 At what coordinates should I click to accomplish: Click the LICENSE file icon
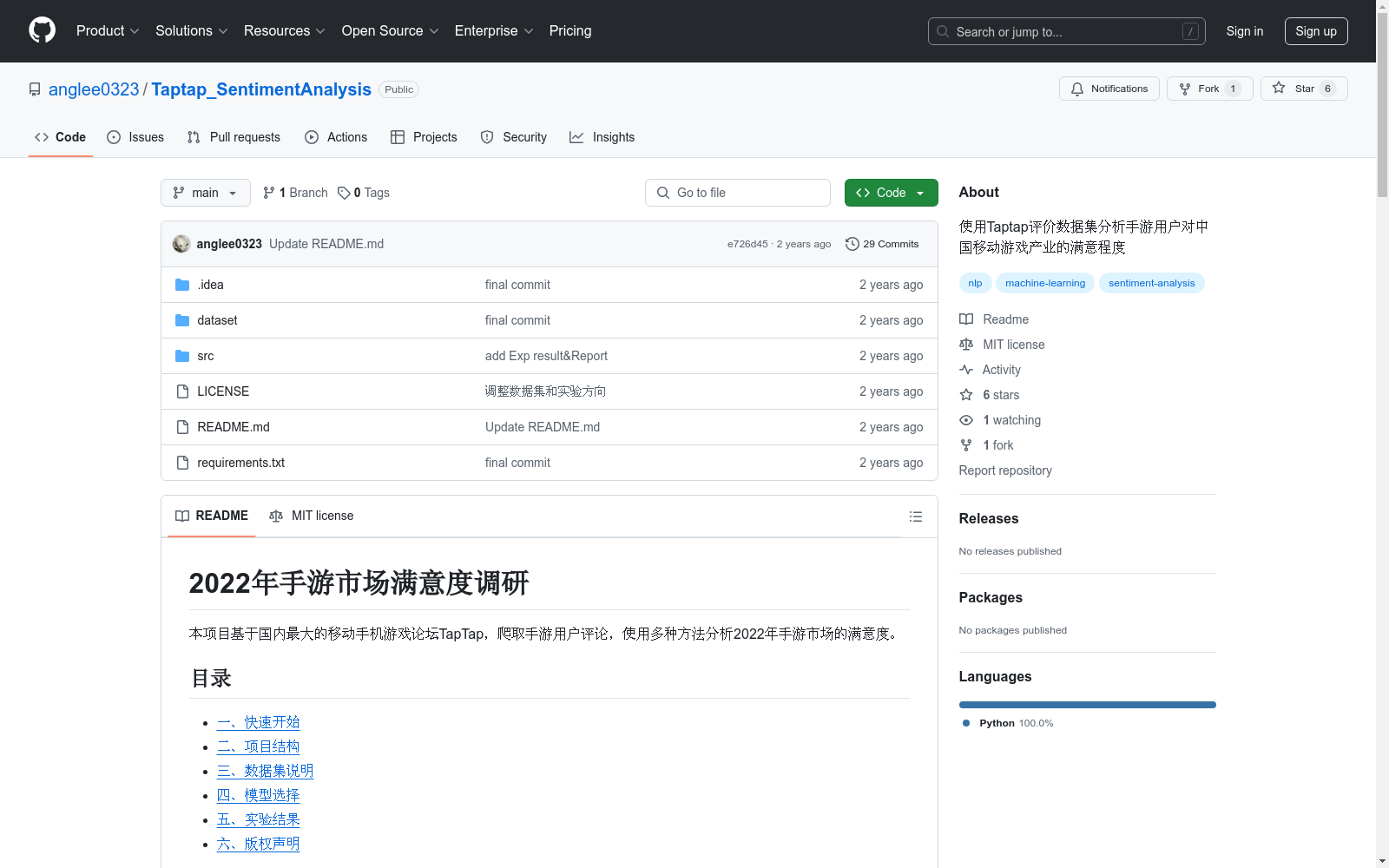point(182,391)
